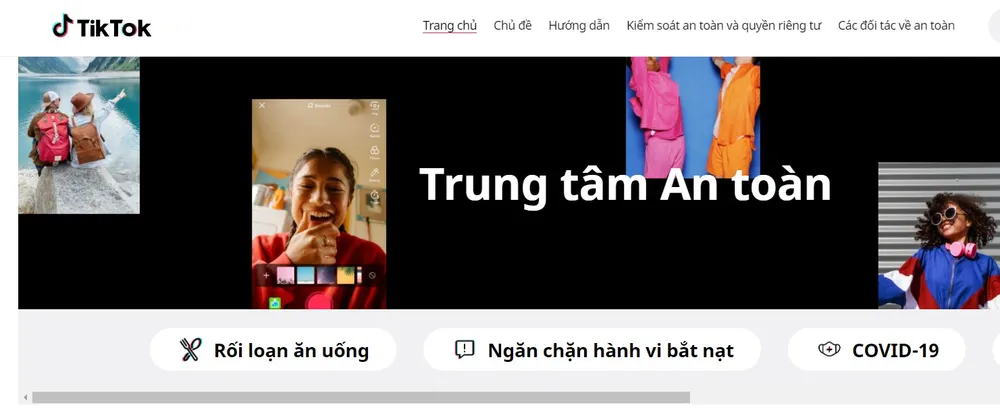Select the Rối loạn ăn uống topic button

coord(273,350)
